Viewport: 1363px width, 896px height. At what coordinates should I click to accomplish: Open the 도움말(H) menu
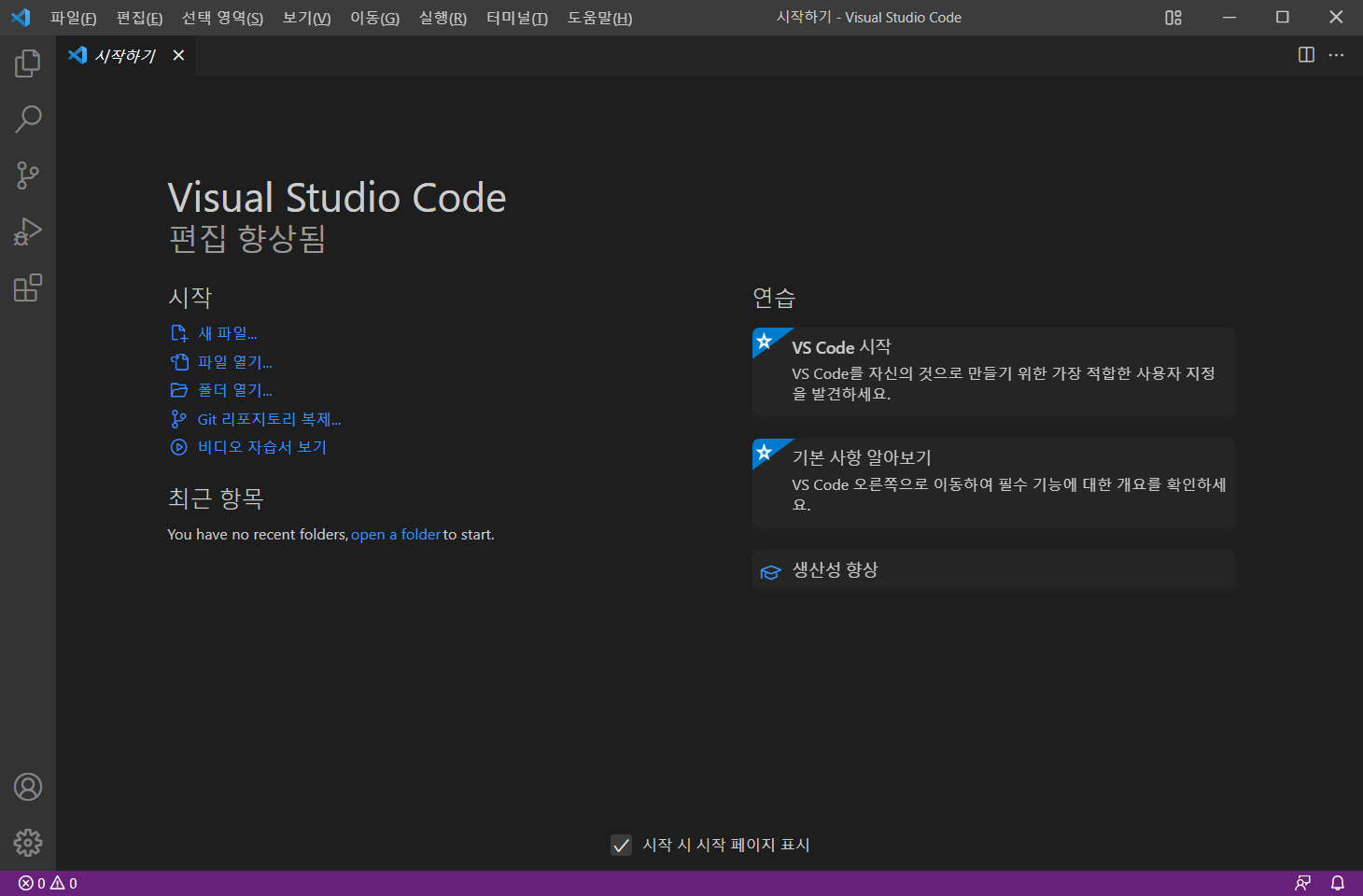coord(599,18)
